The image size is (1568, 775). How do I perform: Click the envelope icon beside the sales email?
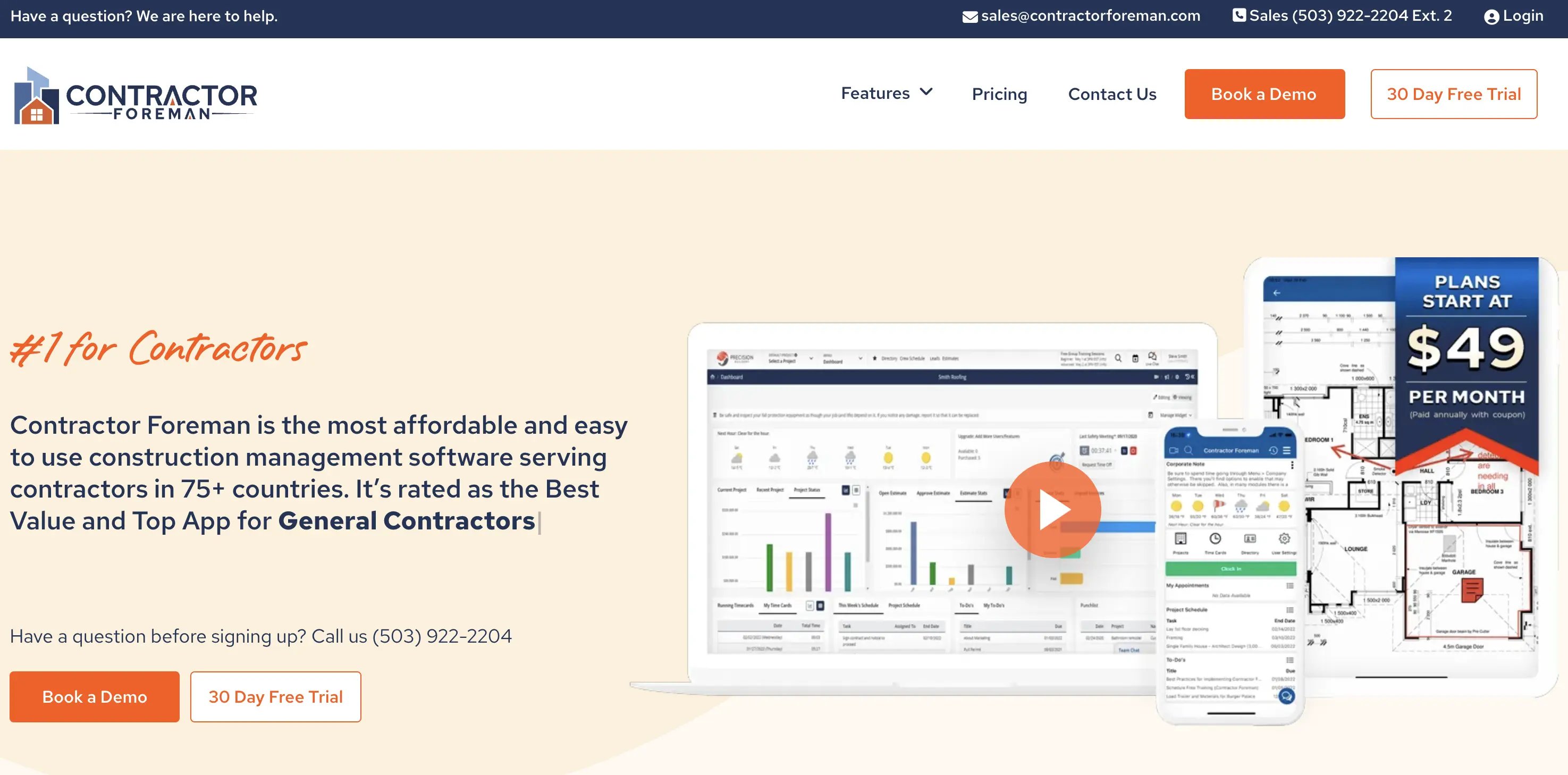point(970,16)
